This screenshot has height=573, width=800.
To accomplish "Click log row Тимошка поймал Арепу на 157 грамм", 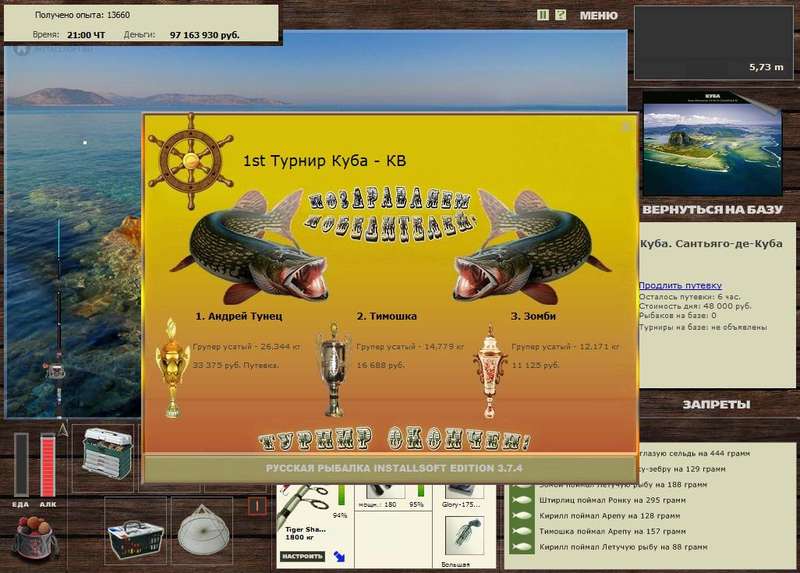I will tap(612, 531).
